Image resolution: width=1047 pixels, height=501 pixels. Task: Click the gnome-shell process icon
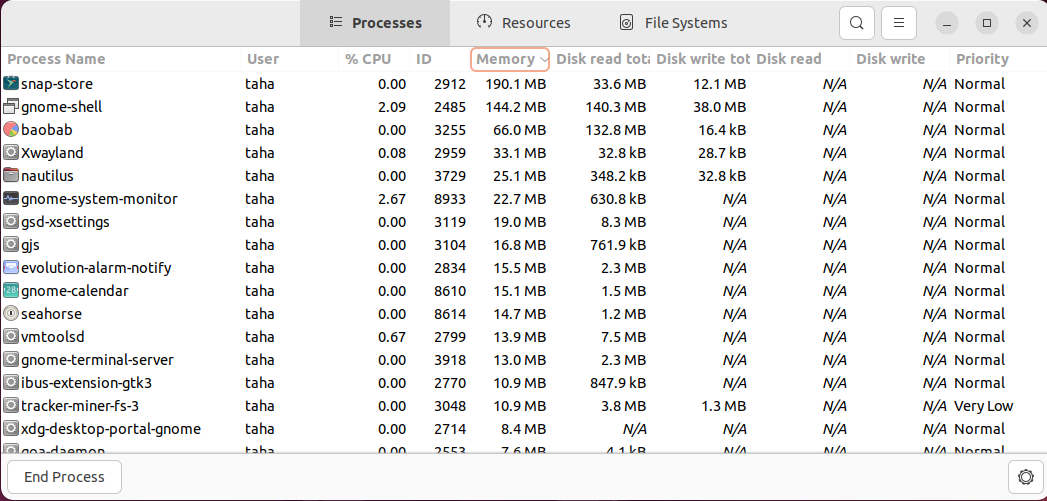pyautogui.click(x=11, y=107)
